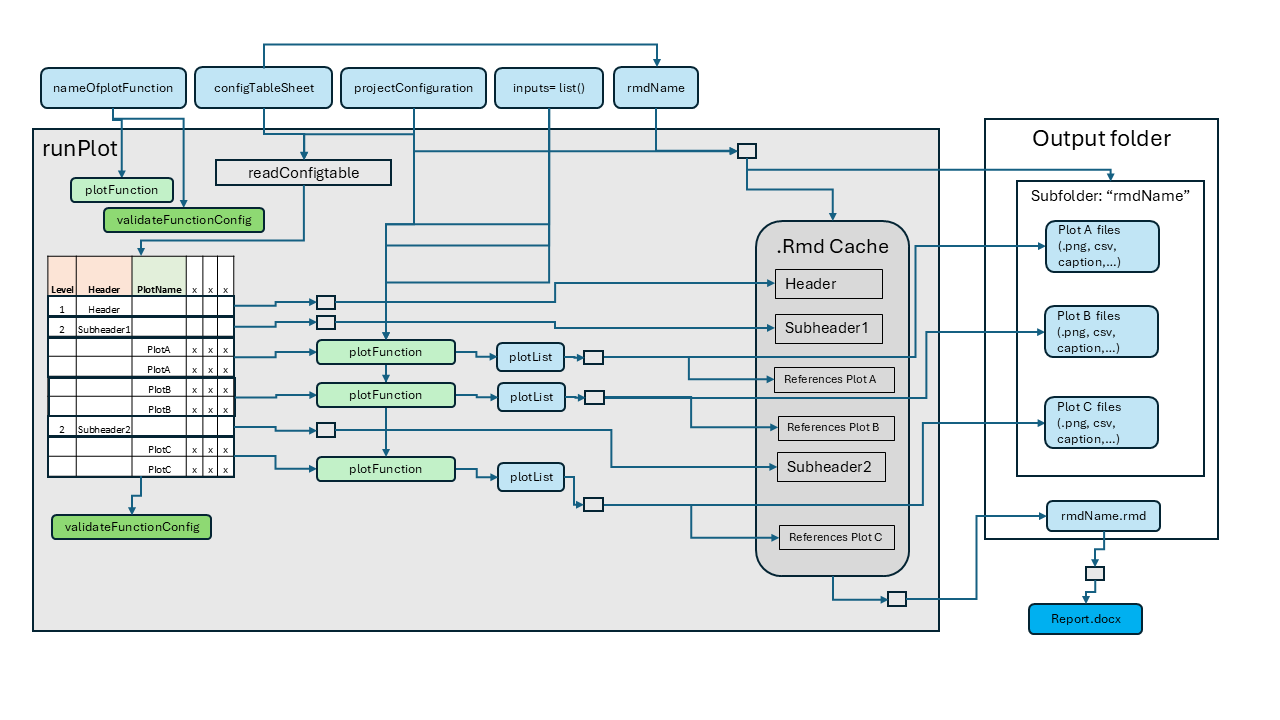Viewport: 1280px width, 720px height.
Task: Open the readConfigtable step
Action: point(303,172)
